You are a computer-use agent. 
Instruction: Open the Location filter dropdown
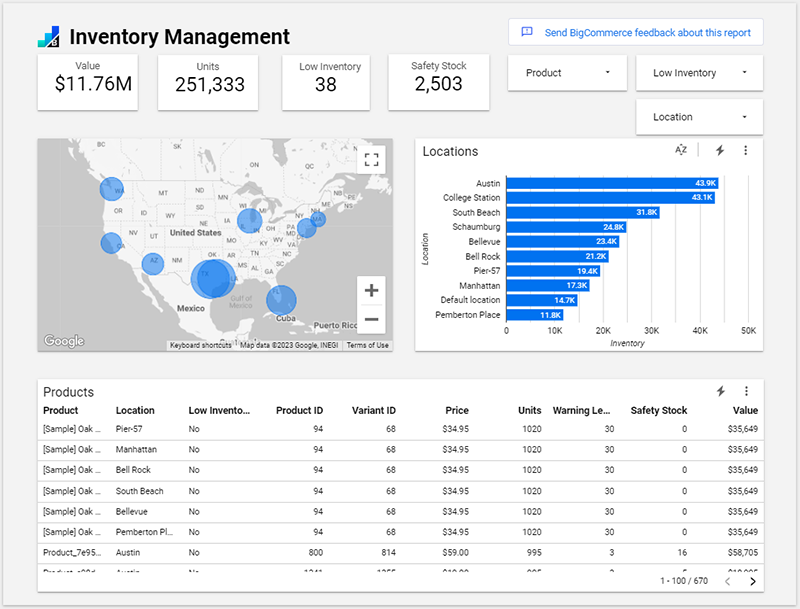point(699,117)
